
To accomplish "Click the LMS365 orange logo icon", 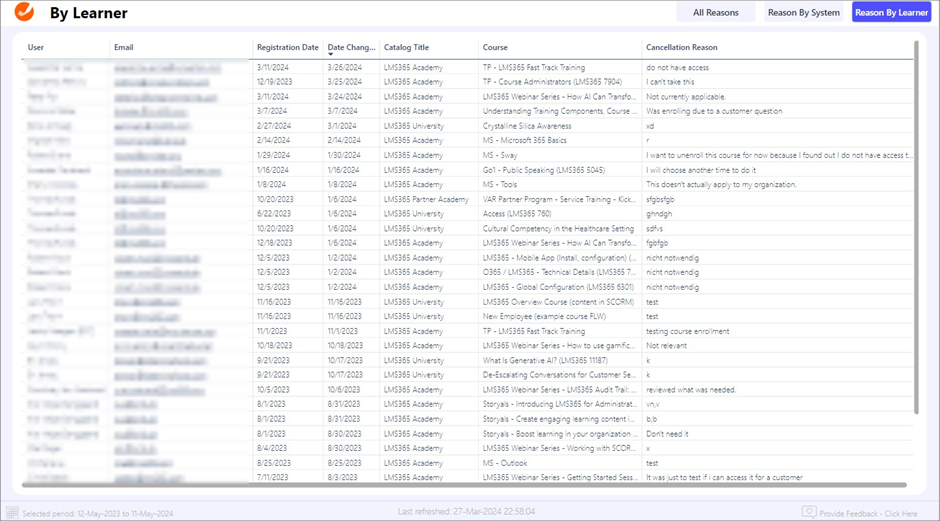I will point(24,12).
